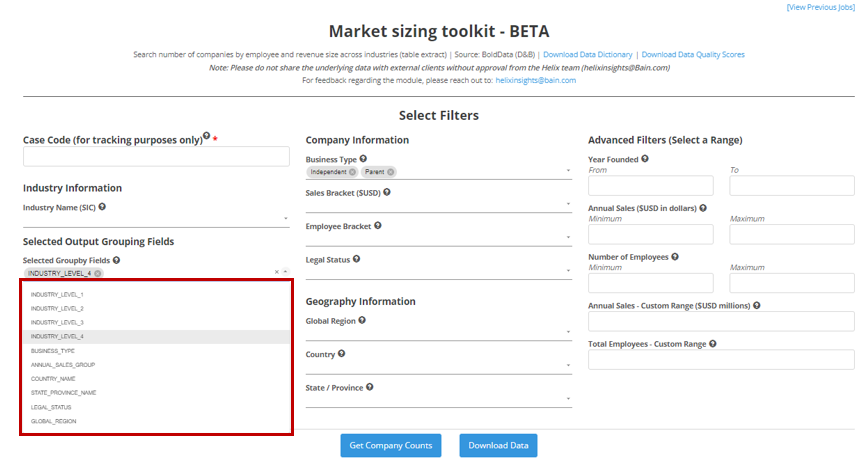Pick ANNUAL_SALES_GROUP in the groupby list
The height and width of the screenshot is (465, 860).
pyautogui.click(x=63, y=365)
